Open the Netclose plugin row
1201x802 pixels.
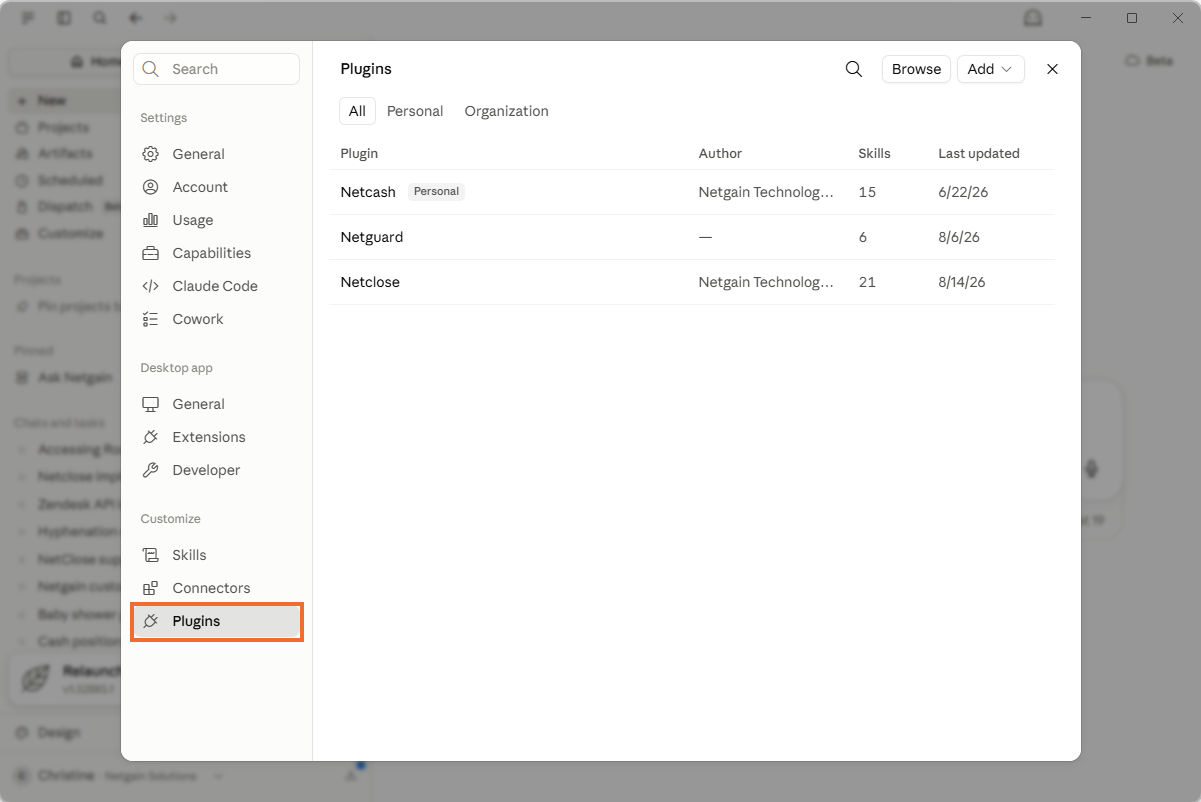click(x=692, y=282)
